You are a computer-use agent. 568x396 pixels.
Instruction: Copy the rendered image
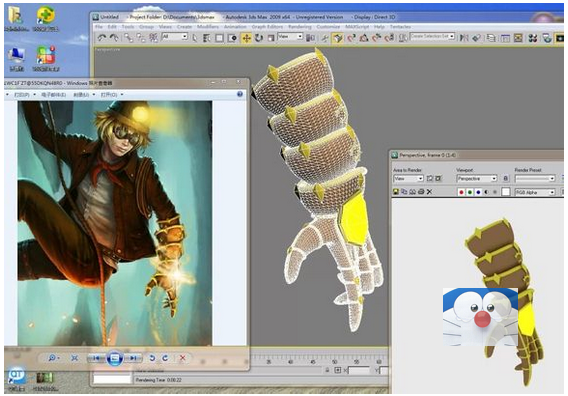[x=404, y=192]
